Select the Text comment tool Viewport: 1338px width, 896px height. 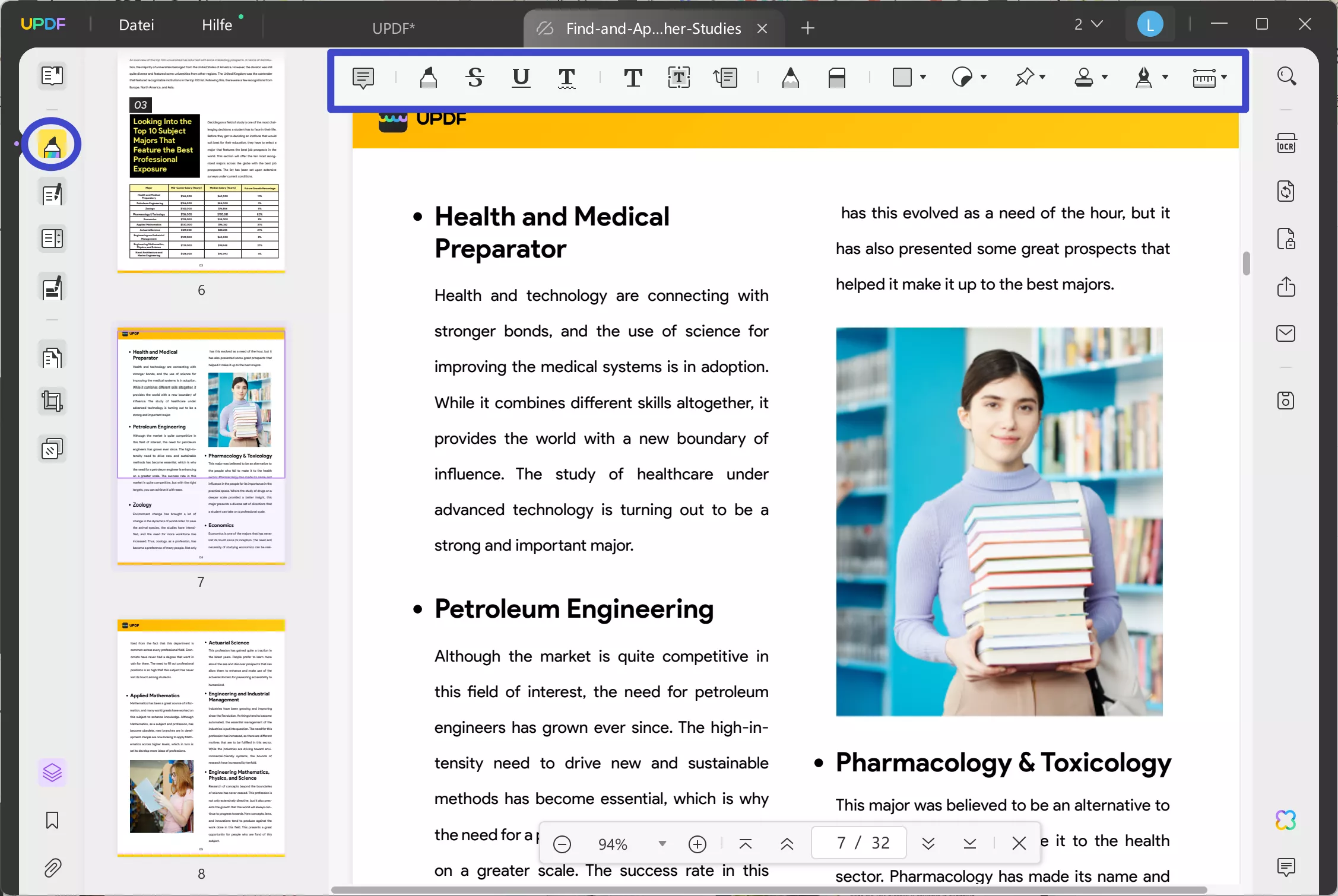tap(633, 78)
